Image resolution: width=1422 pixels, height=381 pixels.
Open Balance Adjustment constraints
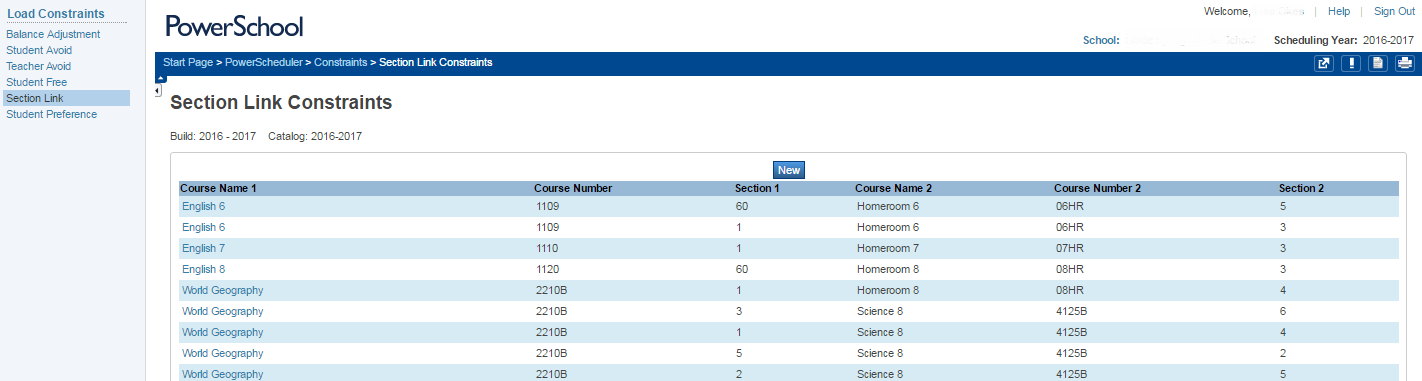click(53, 34)
